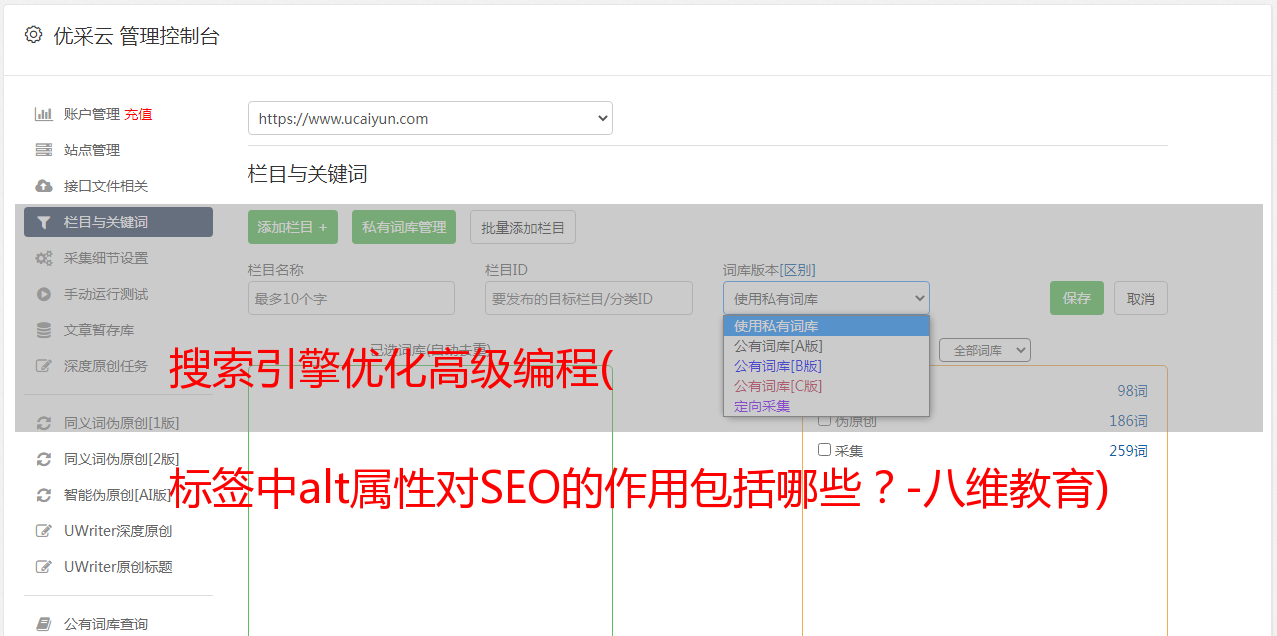This screenshot has height=636, width=1277.
Task: Open 智能伪原创[AI版] menu item
Action: pyautogui.click(x=118, y=495)
